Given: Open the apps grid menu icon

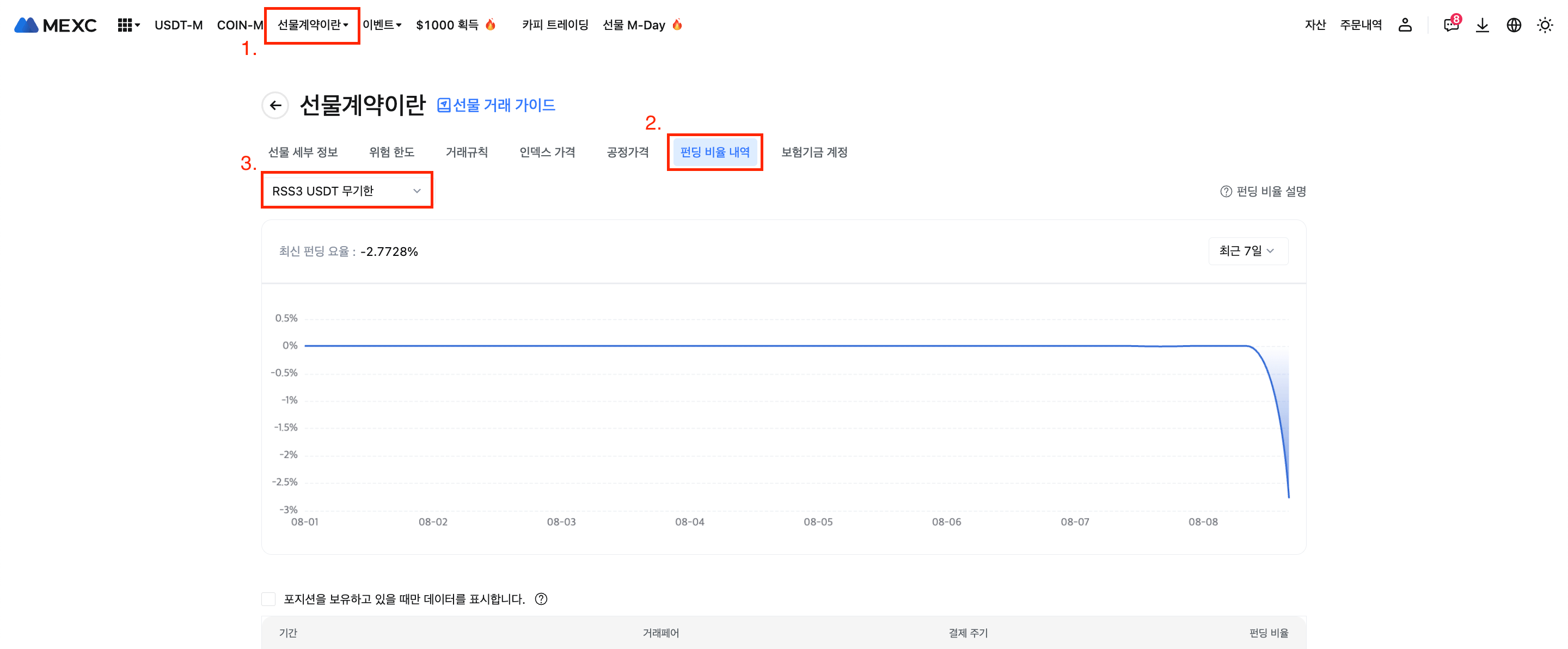Looking at the screenshot, I should pos(125,25).
